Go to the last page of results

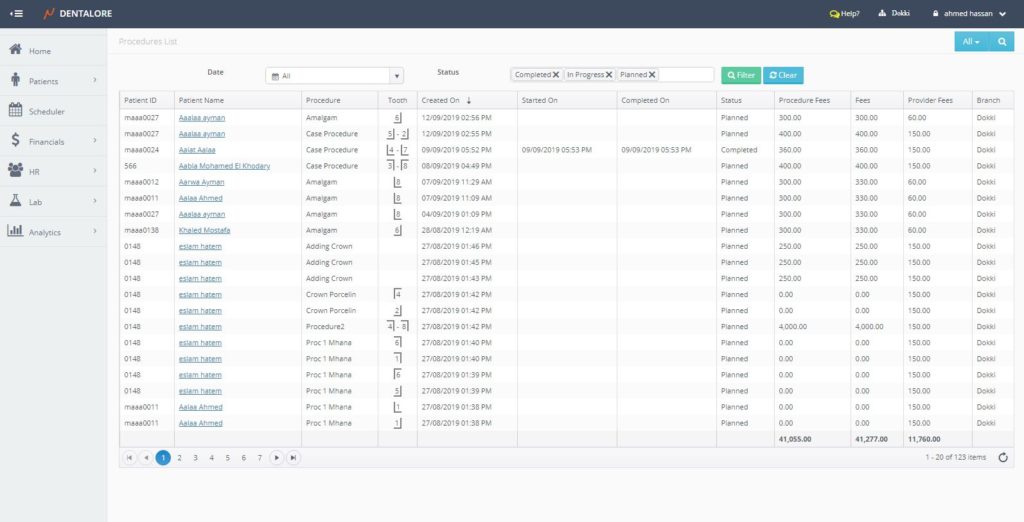[x=293, y=457]
